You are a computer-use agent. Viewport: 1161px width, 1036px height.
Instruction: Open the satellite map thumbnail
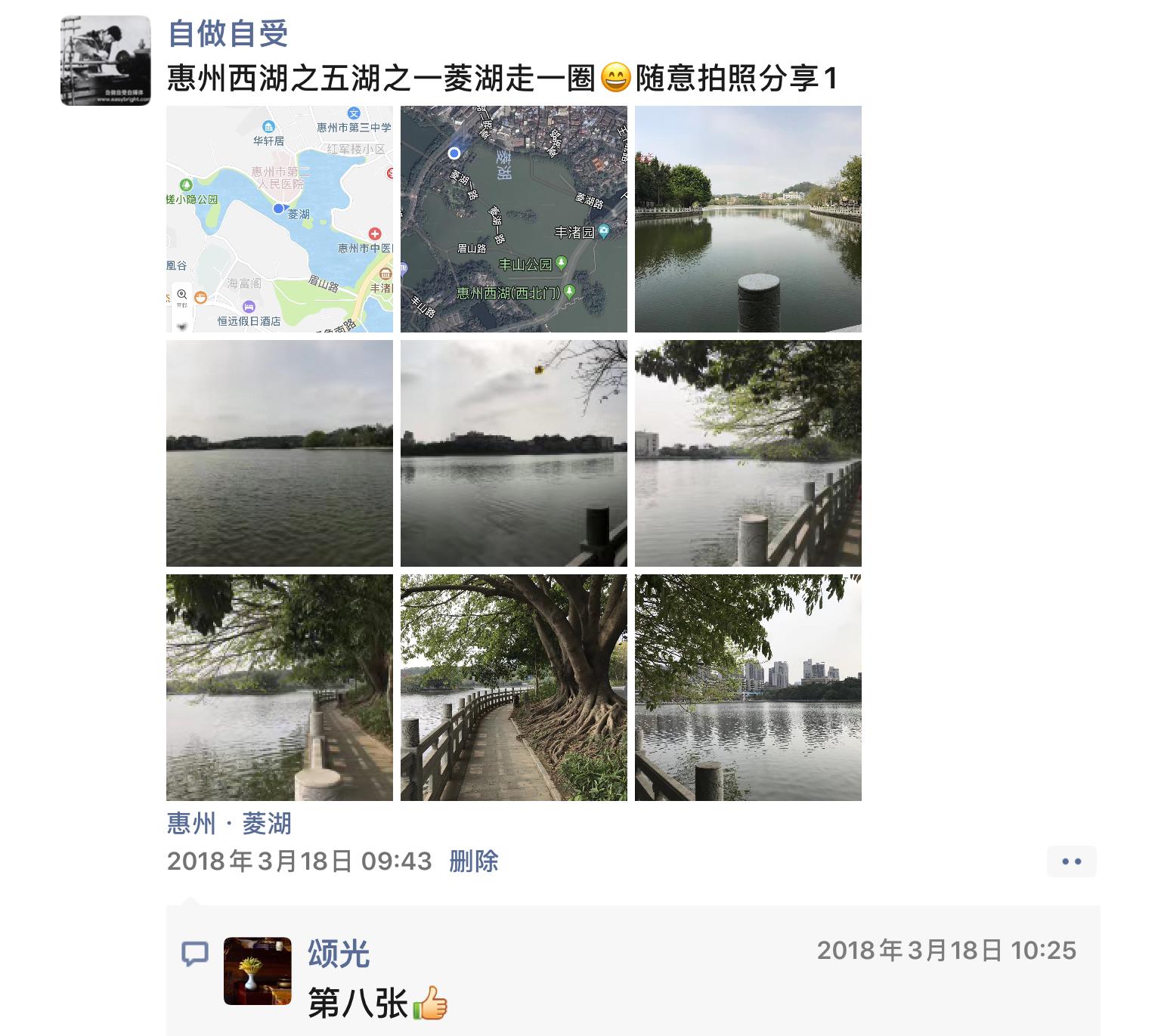click(514, 219)
